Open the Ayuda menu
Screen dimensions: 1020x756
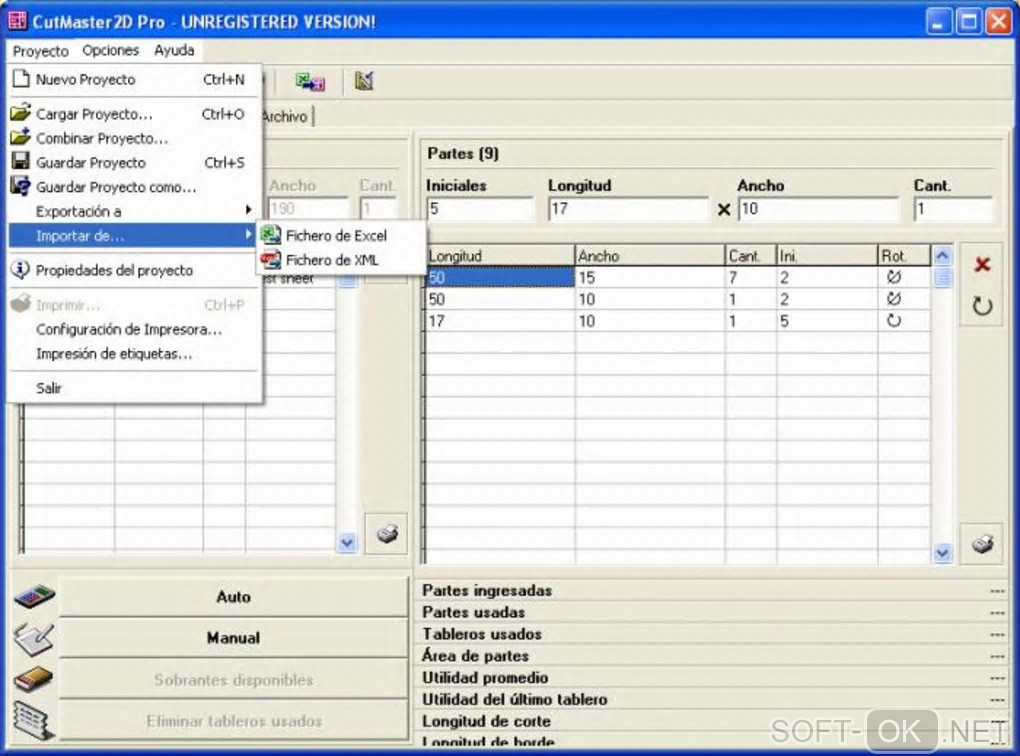click(174, 50)
